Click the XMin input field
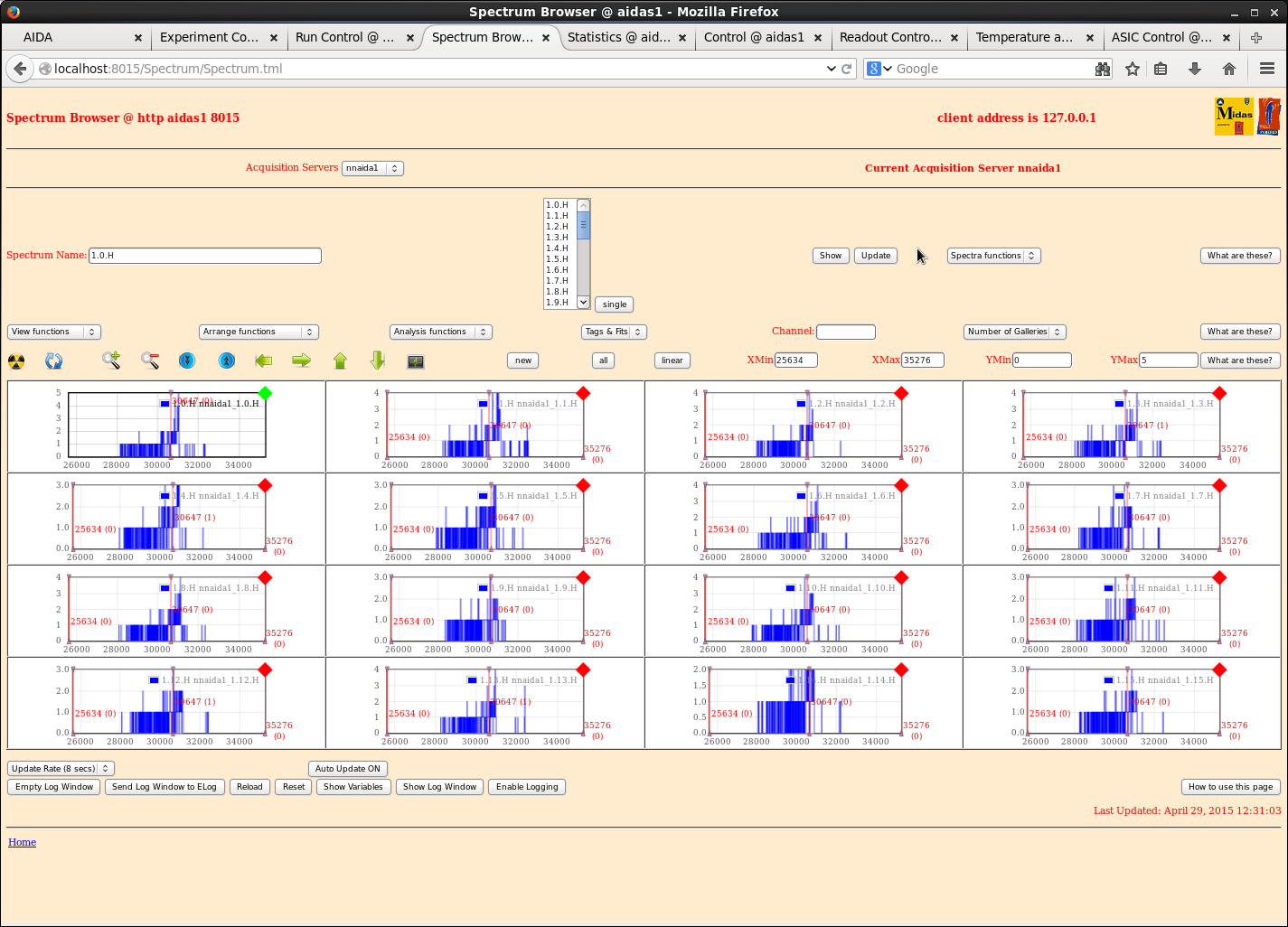Image resolution: width=1288 pixels, height=927 pixels. click(795, 360)
